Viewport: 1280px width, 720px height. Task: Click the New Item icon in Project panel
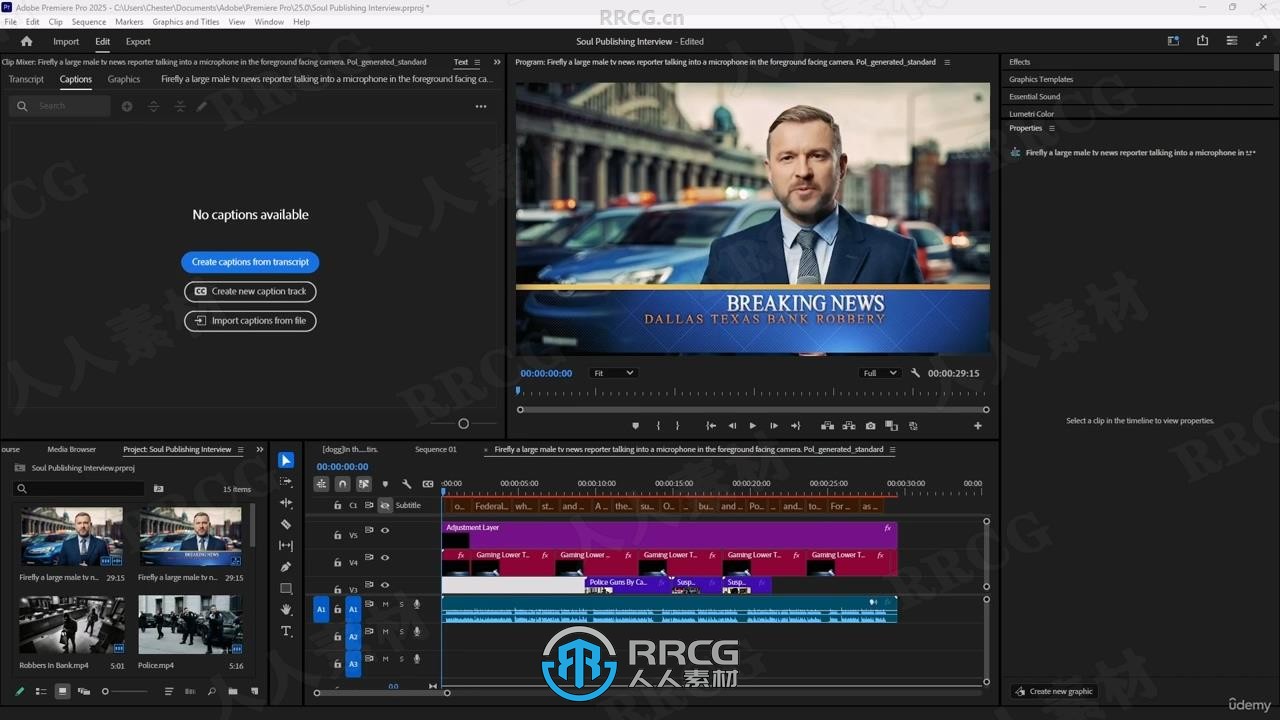click(x=255, y=691)
